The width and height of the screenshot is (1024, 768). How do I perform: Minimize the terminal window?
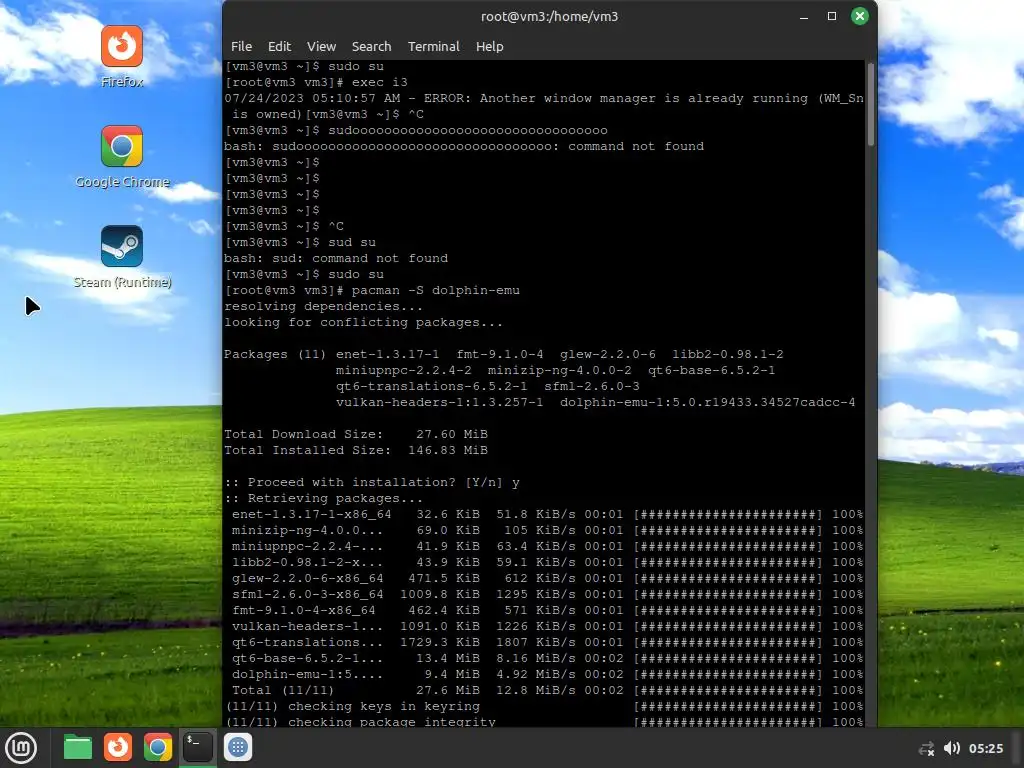point(804,16)
